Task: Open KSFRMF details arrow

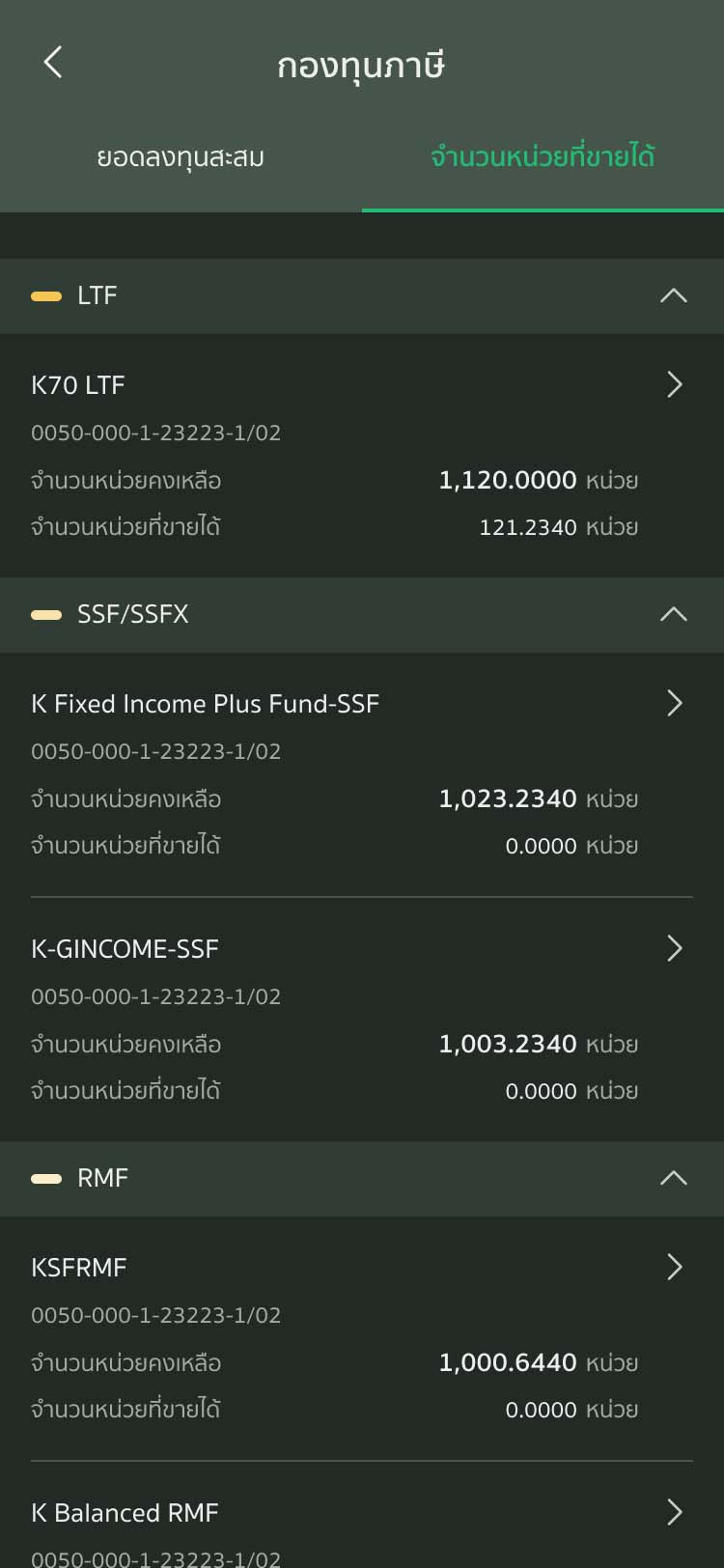Action: coord(675,1268)
